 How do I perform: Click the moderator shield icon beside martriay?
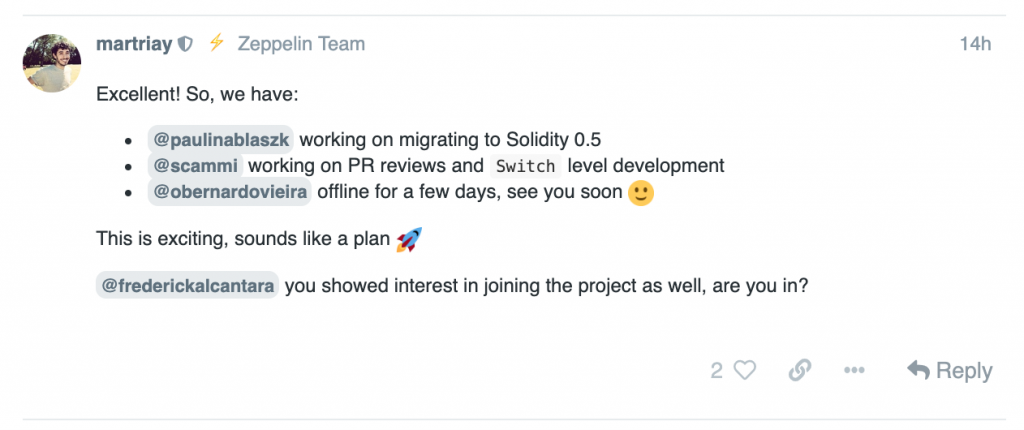pyautogui.click(x=185, y=44)
